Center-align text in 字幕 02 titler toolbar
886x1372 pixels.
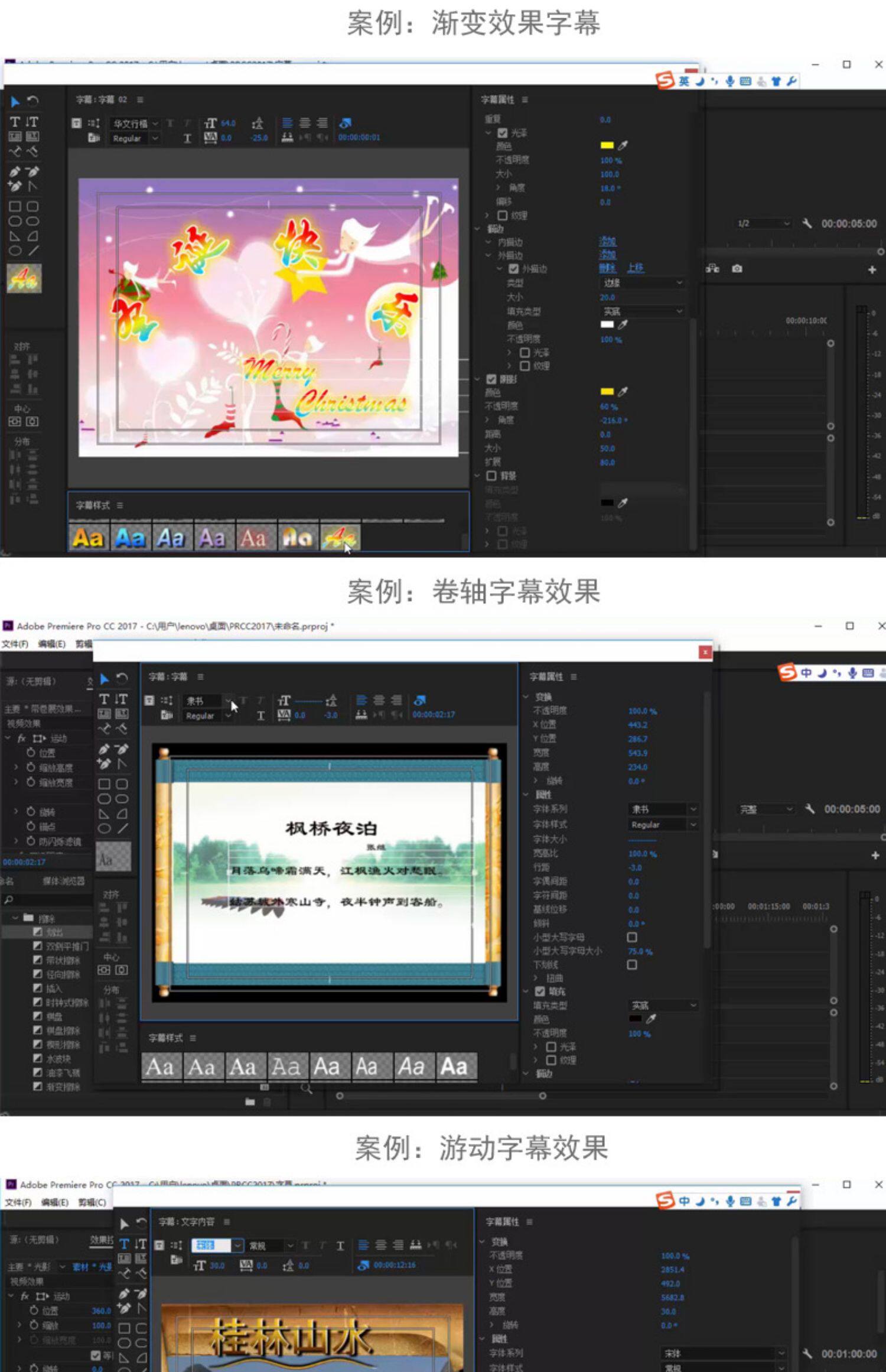click(x=305, y=123)
